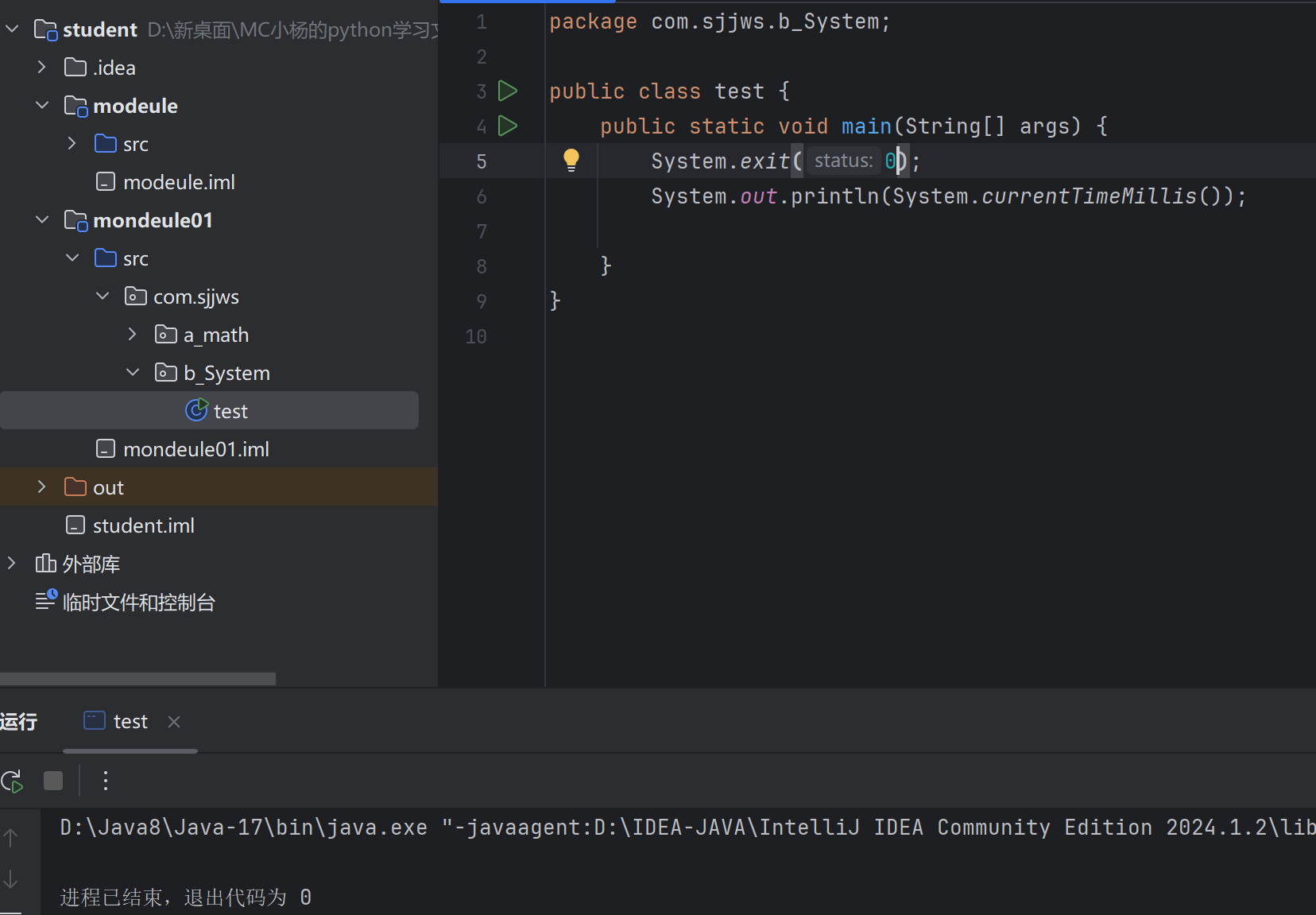The height and width of the screenshot is (915, 1316).
Task: Select 临时文件和控制台 scratches node
Action: click(x=138, y=603)
